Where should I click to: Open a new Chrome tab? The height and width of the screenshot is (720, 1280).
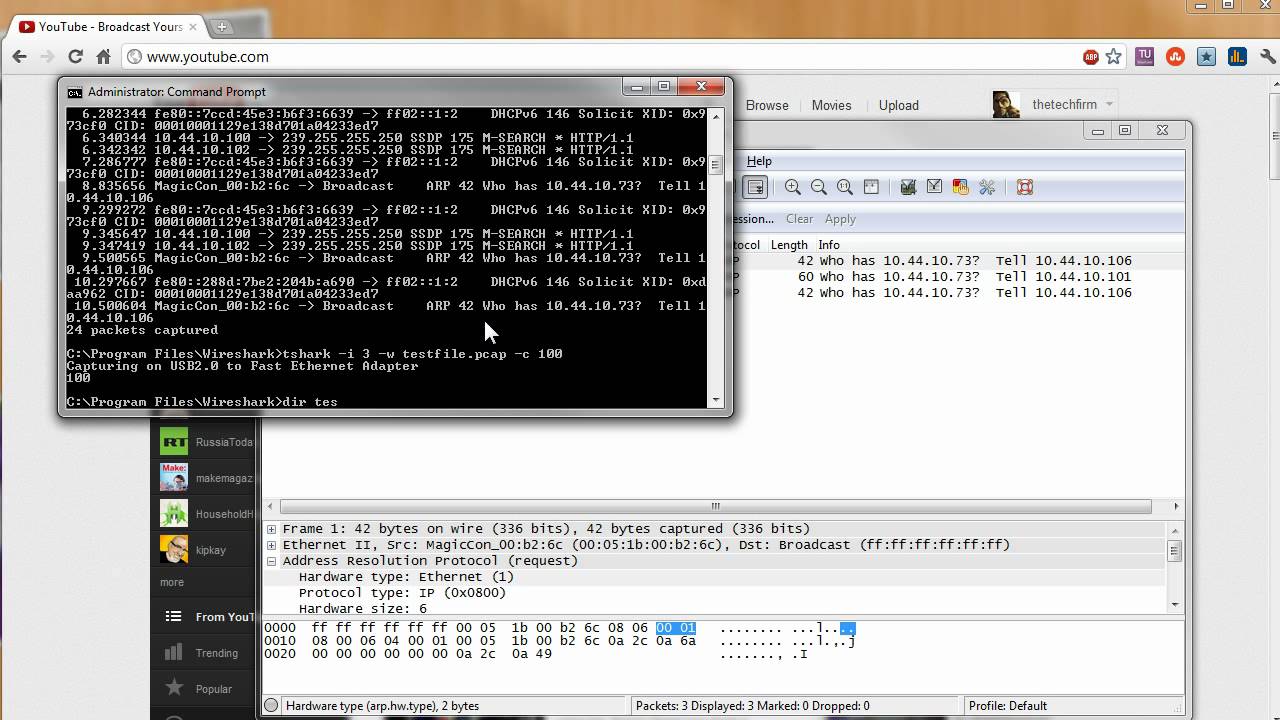pyautogui.click(x=222, y=26)
